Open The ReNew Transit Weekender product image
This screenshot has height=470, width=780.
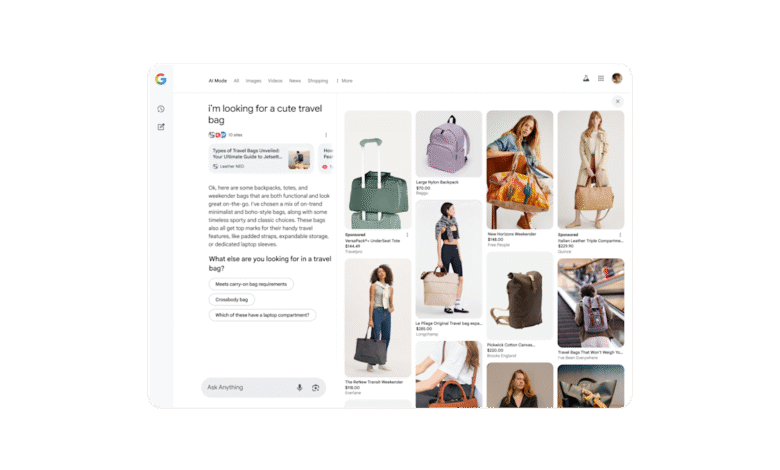pos(378,318)
